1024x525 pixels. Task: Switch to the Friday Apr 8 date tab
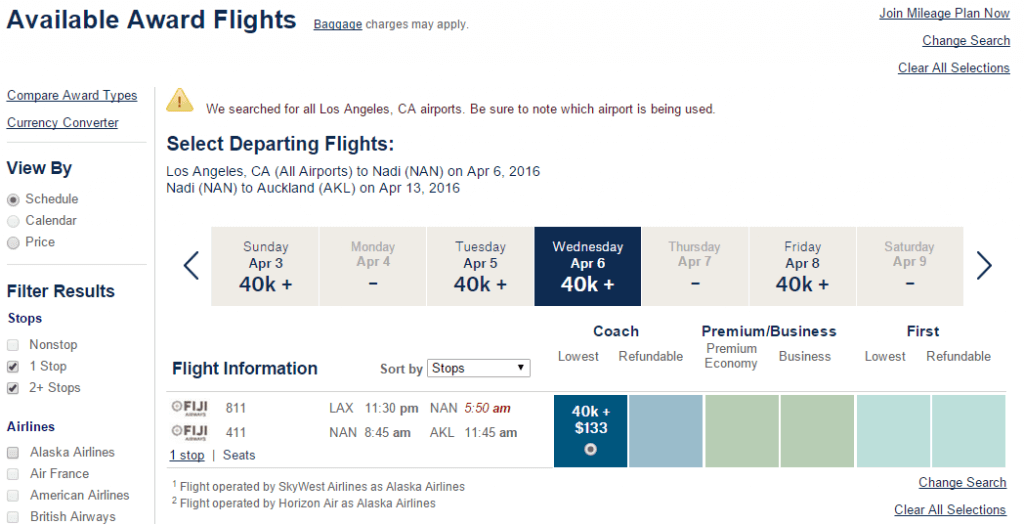(802, 266)
